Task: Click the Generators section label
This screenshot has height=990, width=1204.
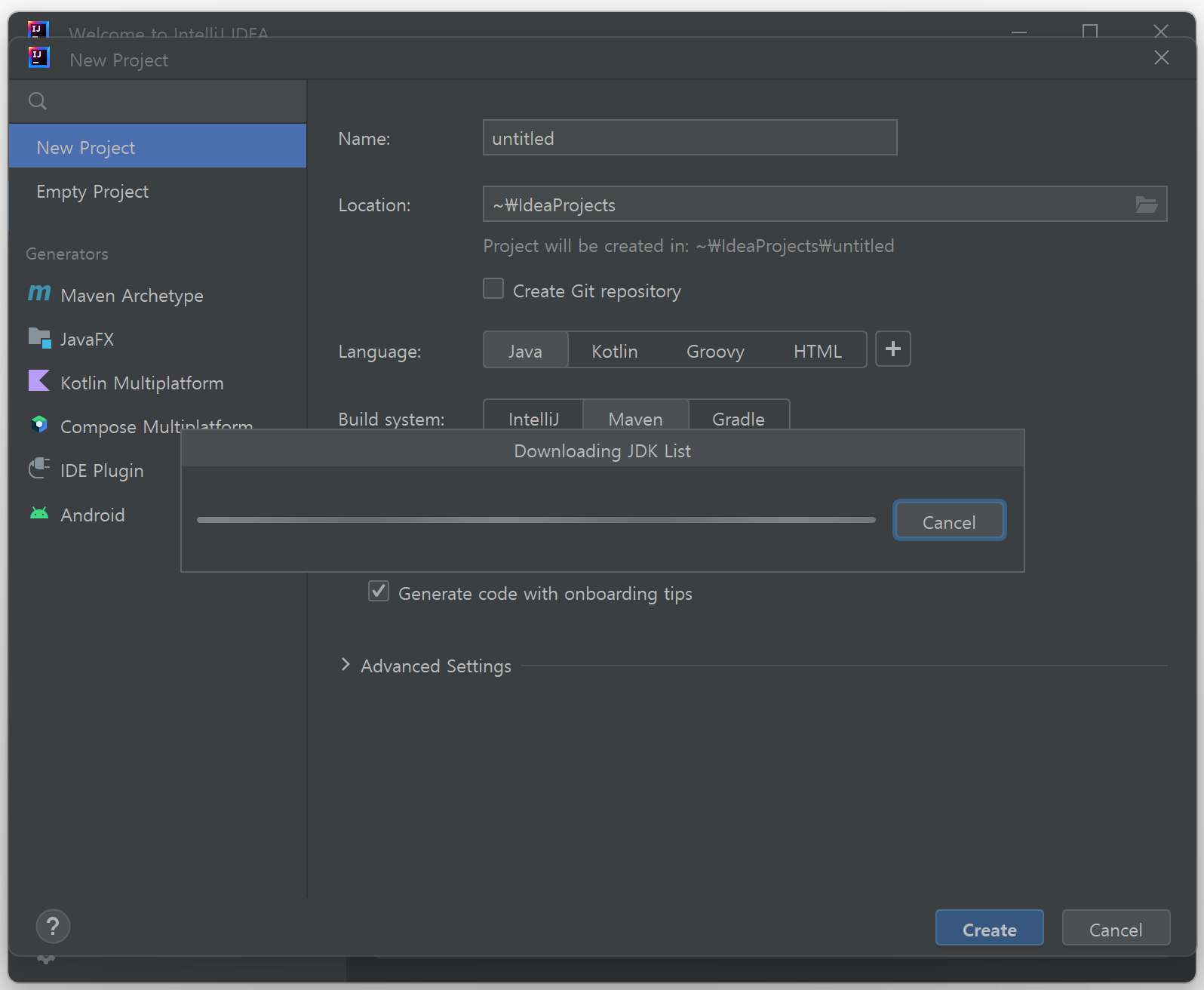Action: click(x=67, y=254)
